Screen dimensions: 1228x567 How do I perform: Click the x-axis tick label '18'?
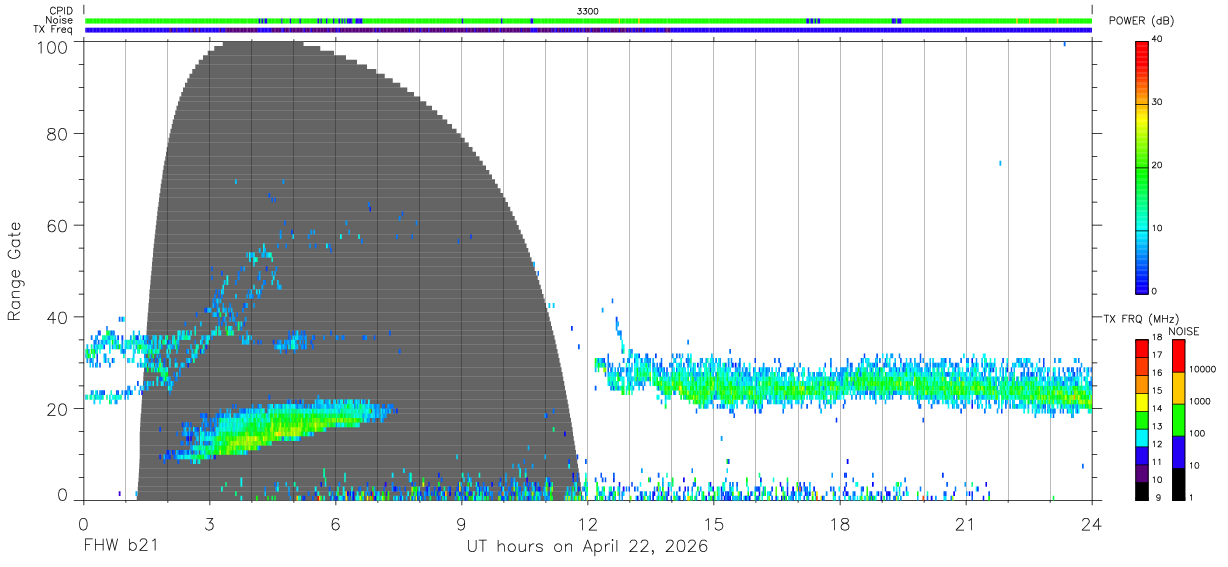[840, 524]
